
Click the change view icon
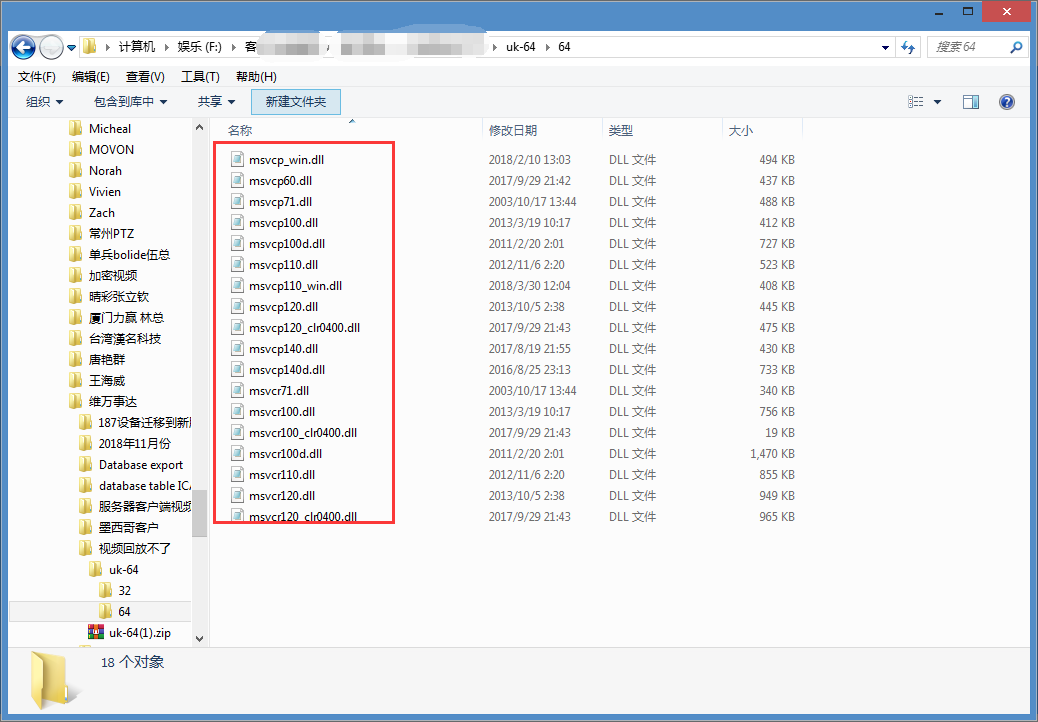click(916, 102)
